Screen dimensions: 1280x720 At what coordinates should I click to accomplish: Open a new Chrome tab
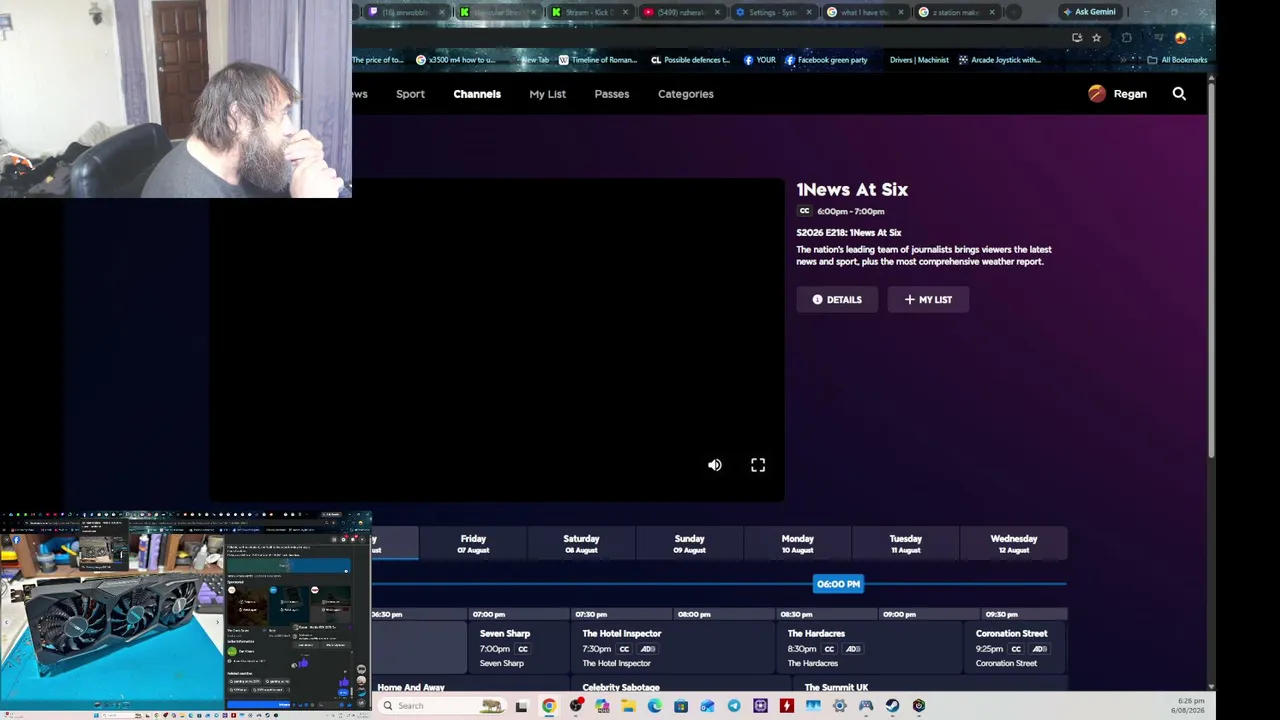coord(1014,12)
